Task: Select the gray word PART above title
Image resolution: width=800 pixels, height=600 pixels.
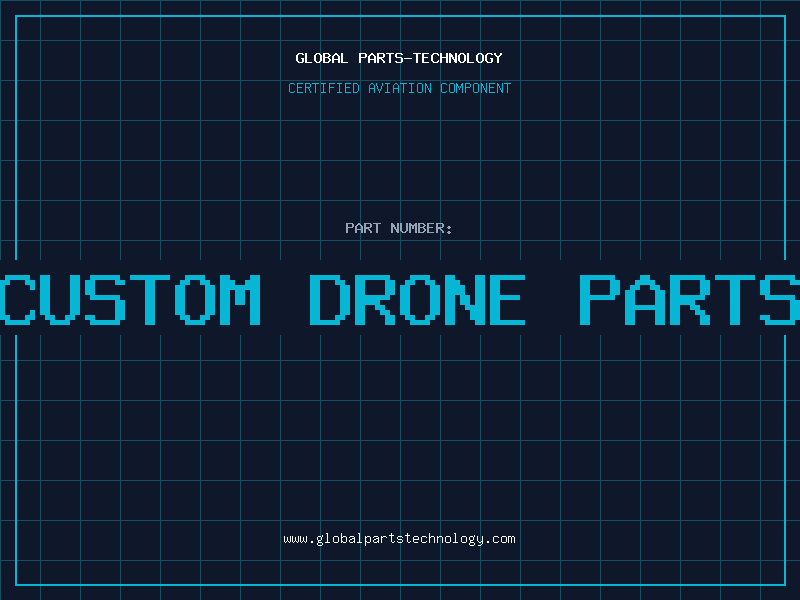Action: 363,228
